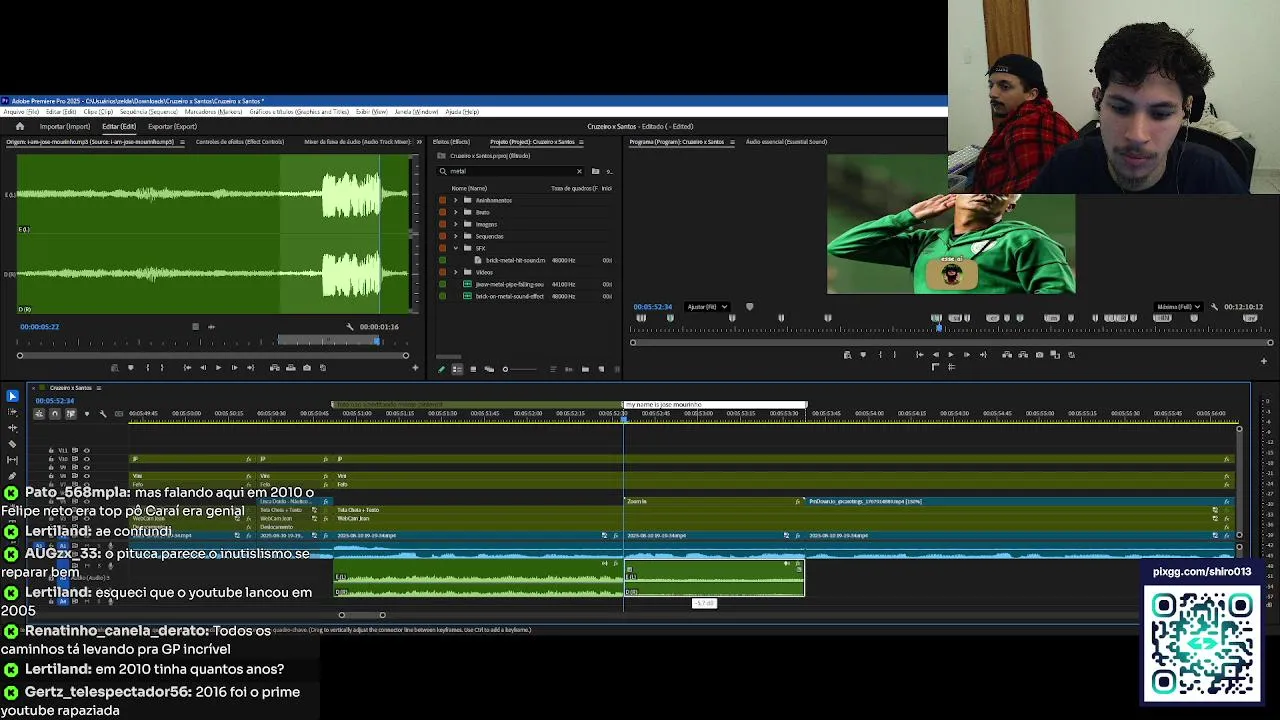1280x720 pixels.
Task: Open Sequência (Sequence) menu
Action: point(149,112)
